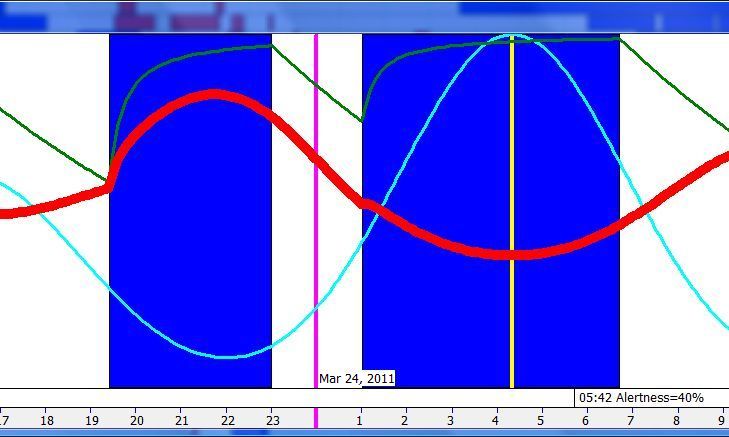Click hour 18 on the time axis
The width and height of the screenshot is (729, 437).
click(x=46, y=421)
